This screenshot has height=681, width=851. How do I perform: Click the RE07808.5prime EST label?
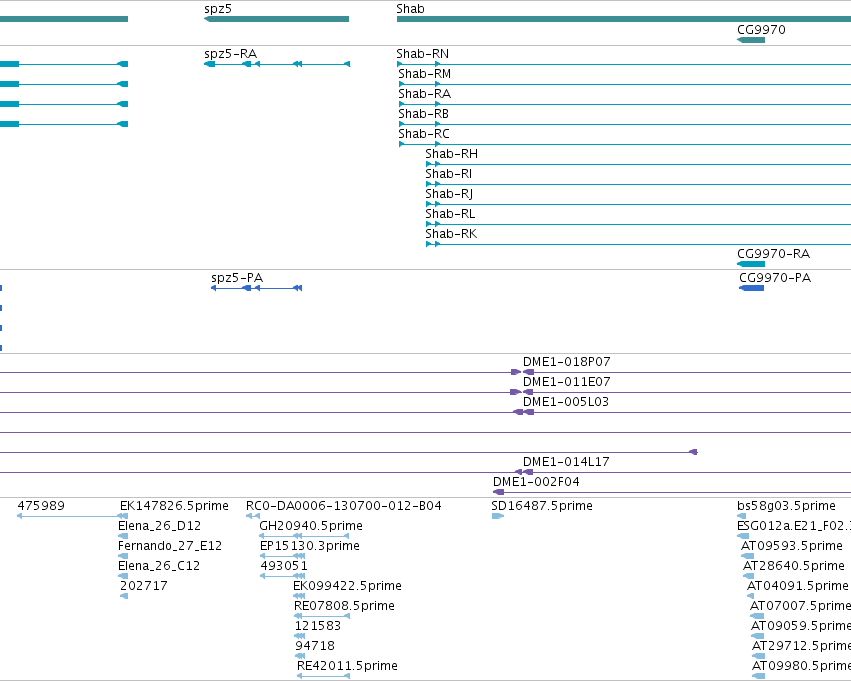[x=345, y=607]
